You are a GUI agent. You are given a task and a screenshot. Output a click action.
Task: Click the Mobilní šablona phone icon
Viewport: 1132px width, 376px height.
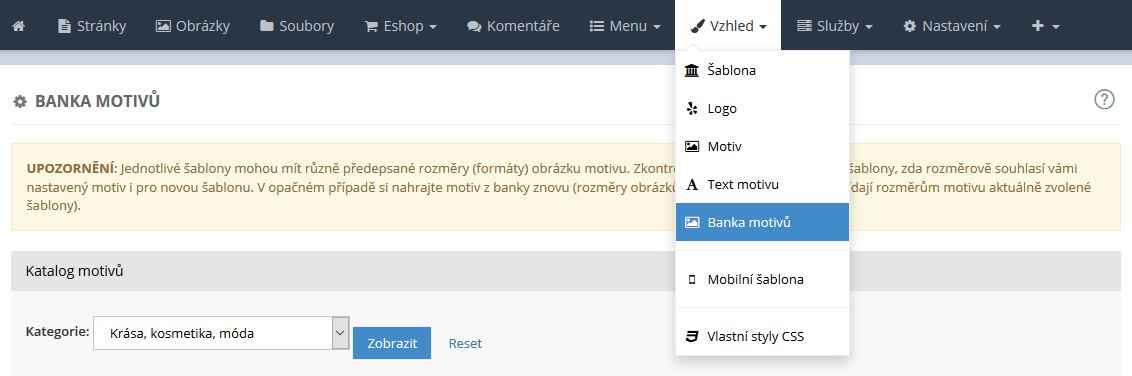692,279
